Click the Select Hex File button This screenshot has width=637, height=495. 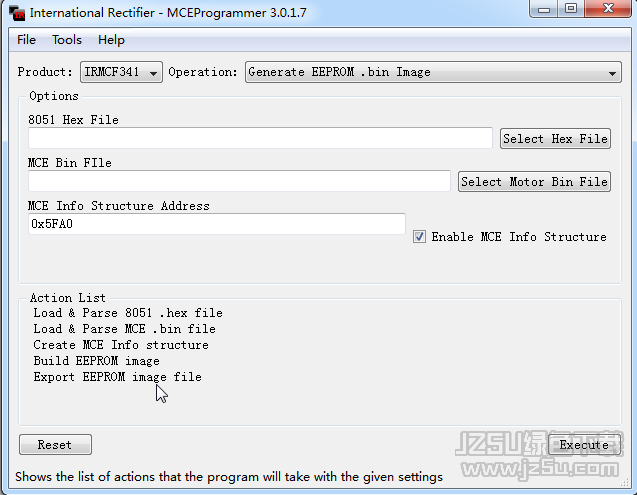(x=555, y=139)
